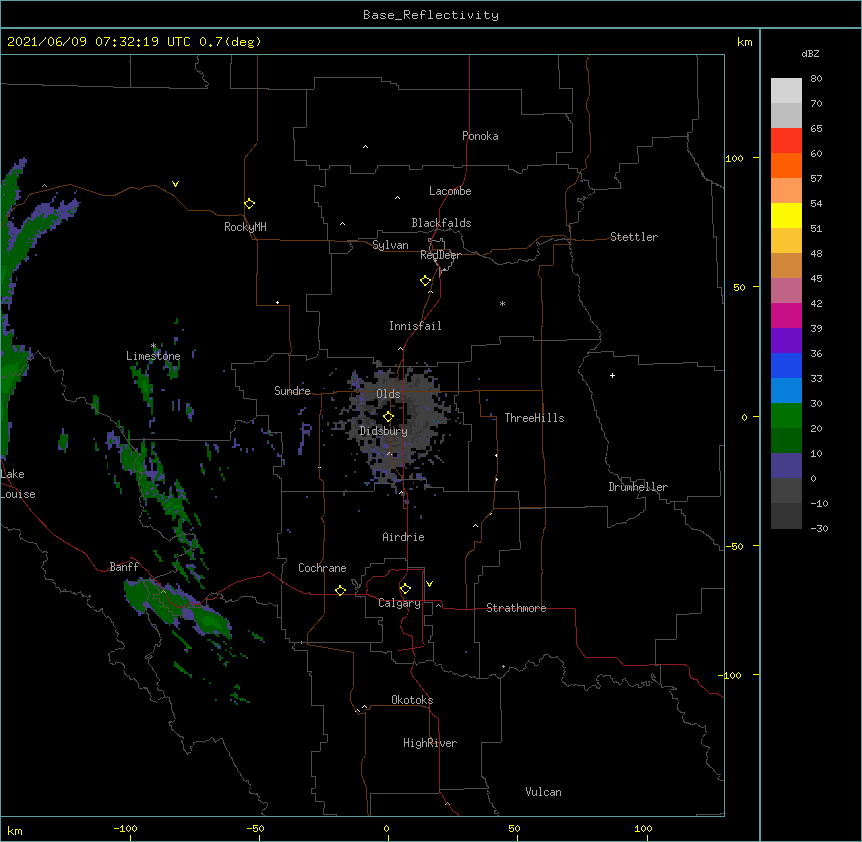Image resolution: width=862 pixels, height=842 pixels.
Task: Click the Calgary city label
Action: 399,603
